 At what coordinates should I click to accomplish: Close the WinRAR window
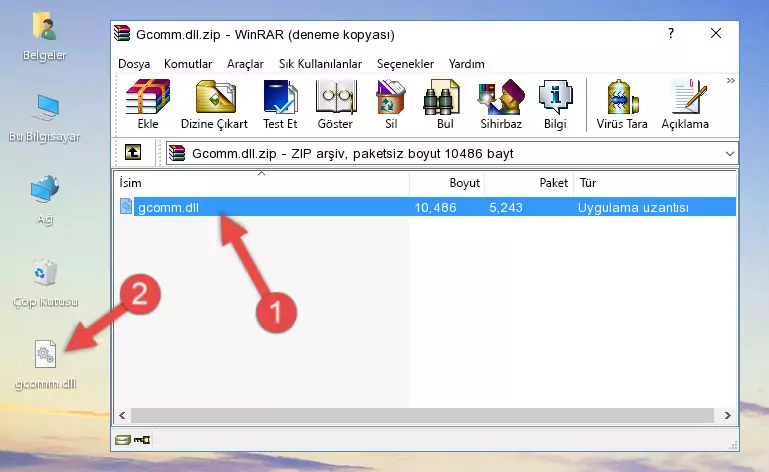tap(716, 33)
